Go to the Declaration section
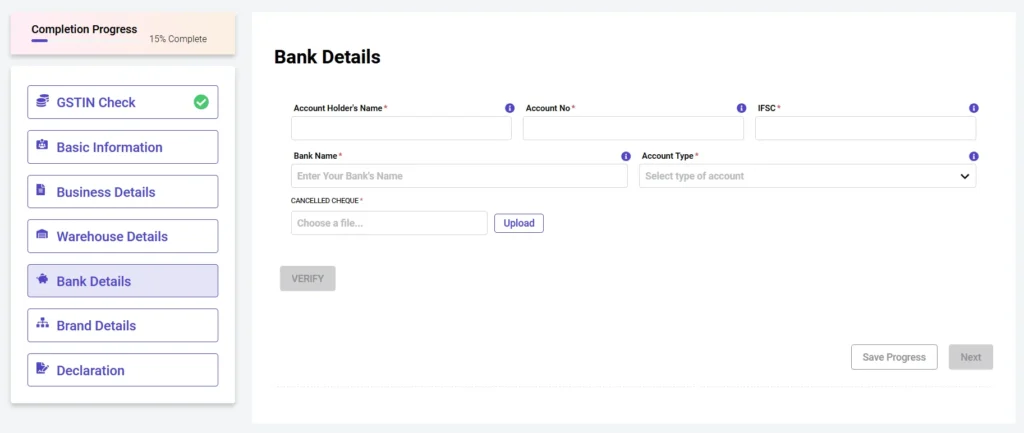This screenshot has width=1024, height=433. (x=123, y=370)
